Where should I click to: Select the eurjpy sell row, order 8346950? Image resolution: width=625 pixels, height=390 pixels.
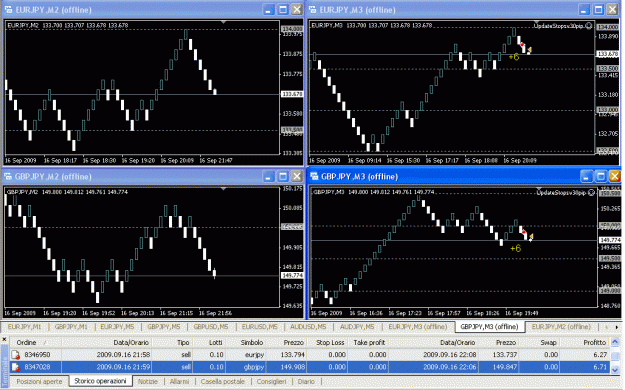[310, 355]
